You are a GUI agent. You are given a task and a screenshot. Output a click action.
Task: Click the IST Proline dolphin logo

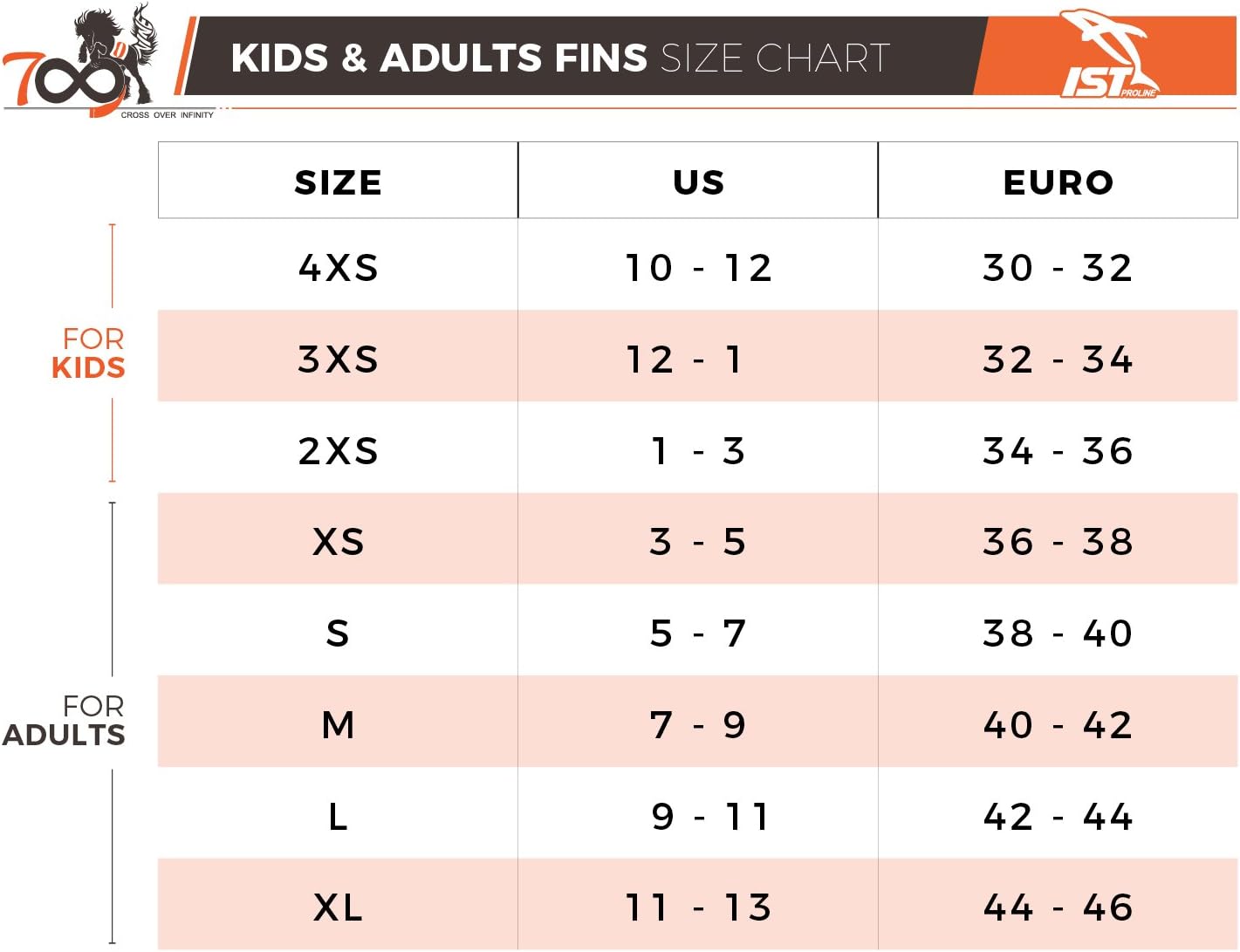(1108, 56)
